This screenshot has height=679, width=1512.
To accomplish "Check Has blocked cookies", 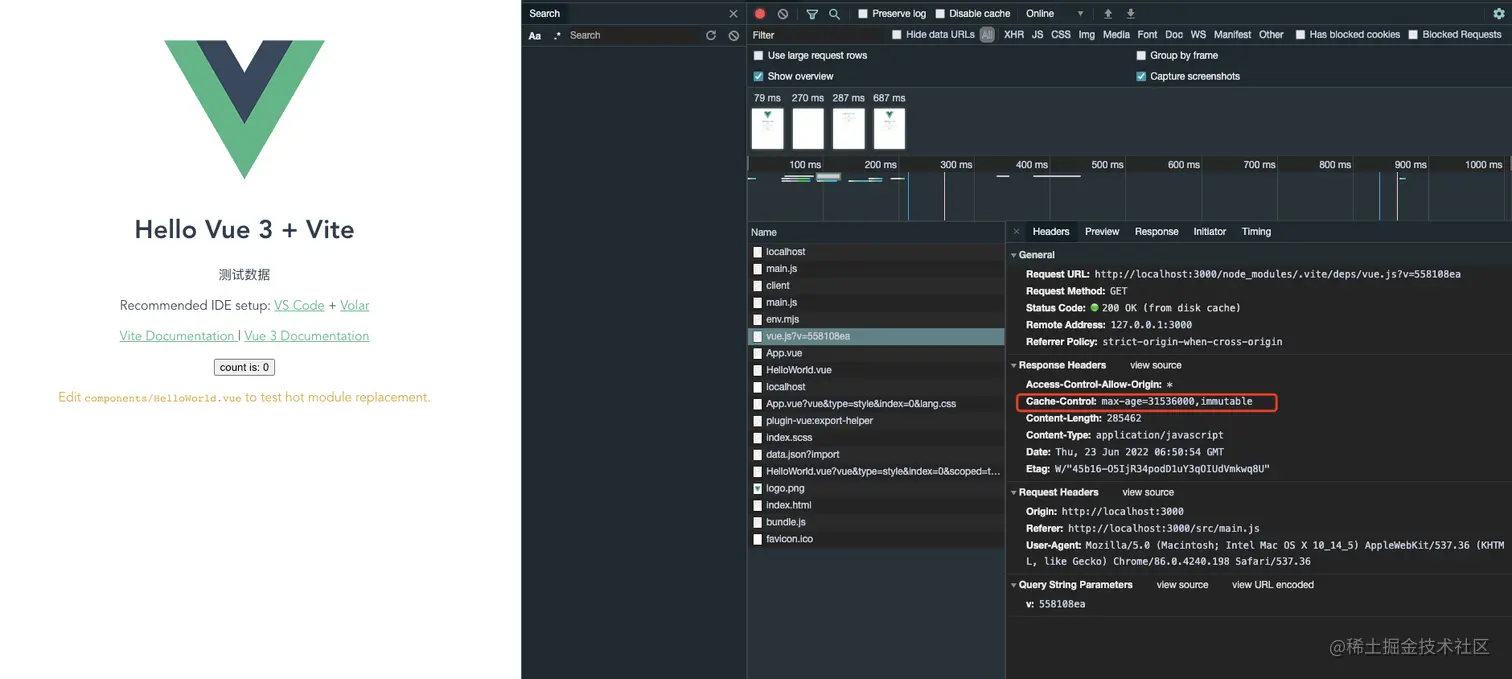I will [x=1300, y=35].
